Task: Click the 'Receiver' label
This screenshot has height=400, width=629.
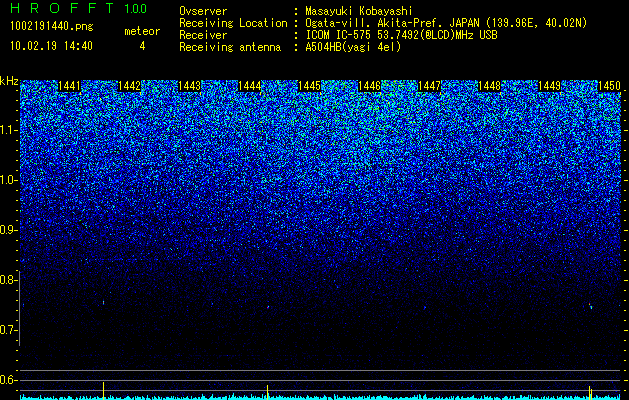Action: coord(203,35)
